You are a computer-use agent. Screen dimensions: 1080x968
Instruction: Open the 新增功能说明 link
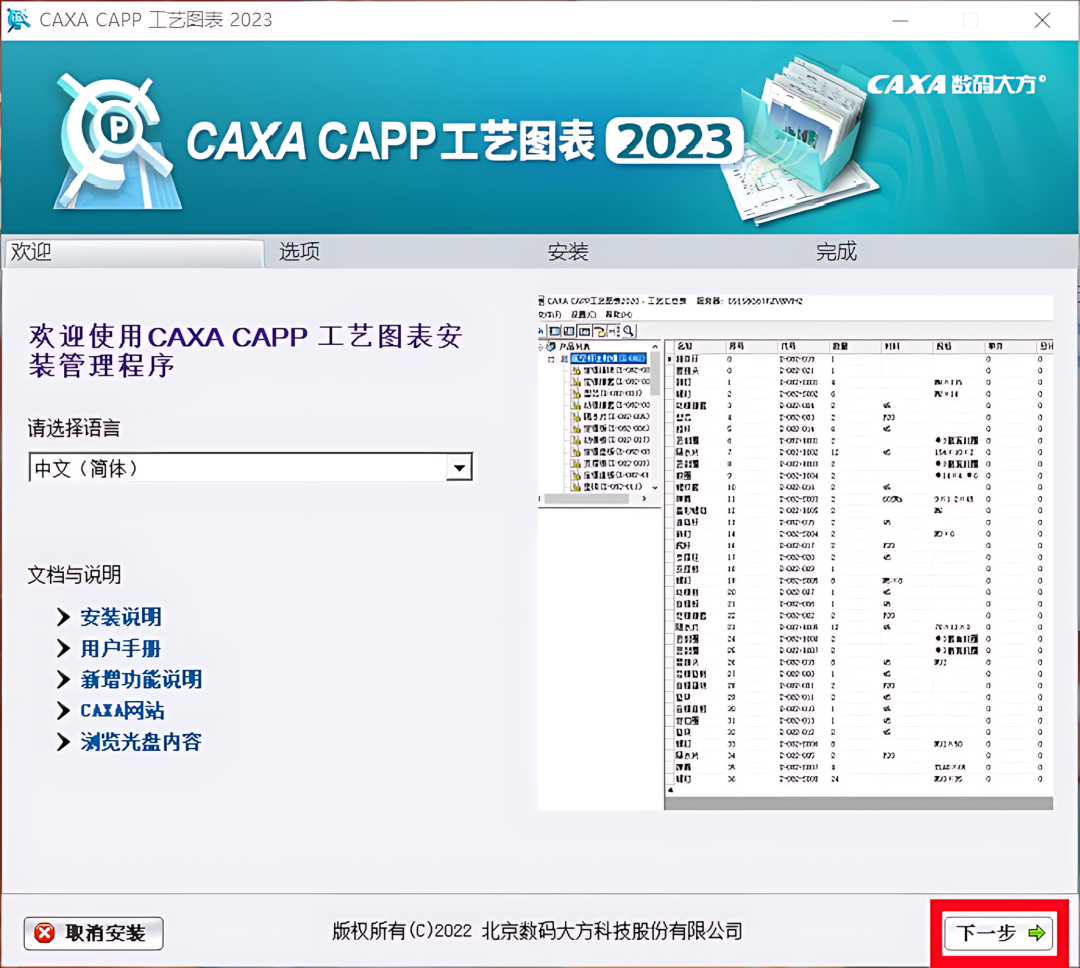141,679
